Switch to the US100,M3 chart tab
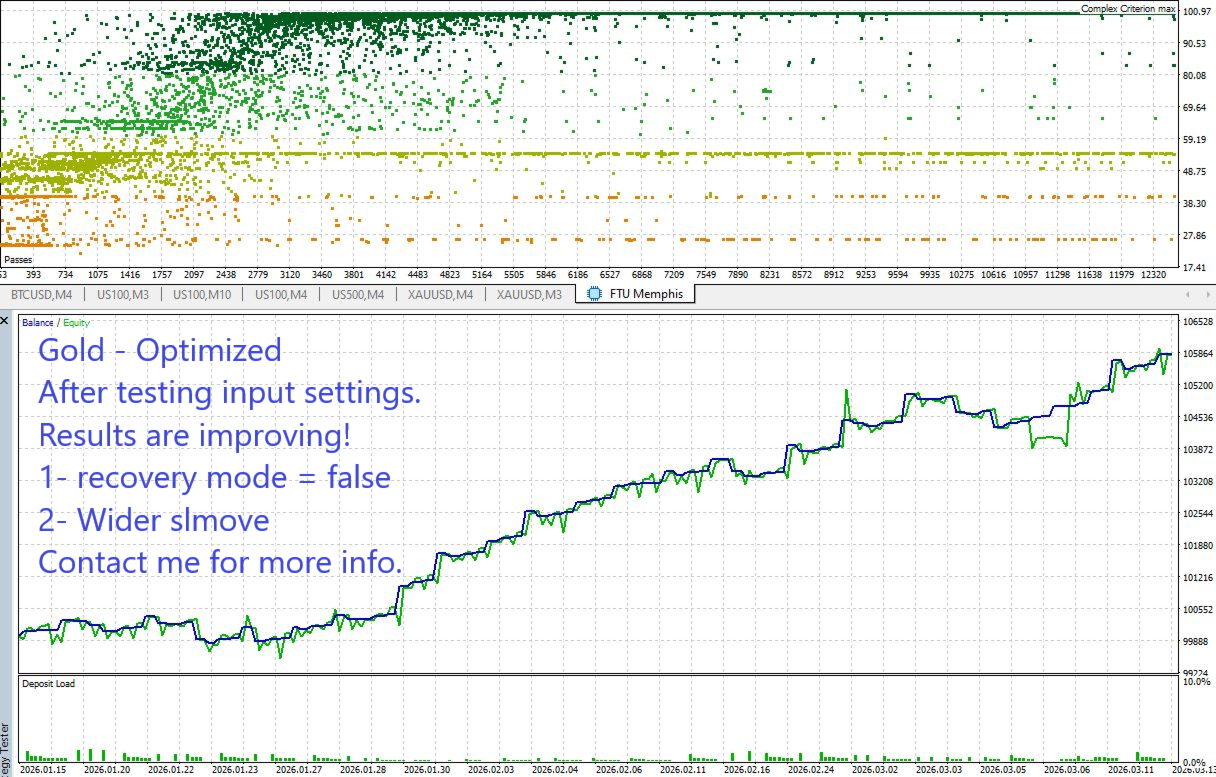The height and width of the screenshot is (777, 1216). point(124,295)
